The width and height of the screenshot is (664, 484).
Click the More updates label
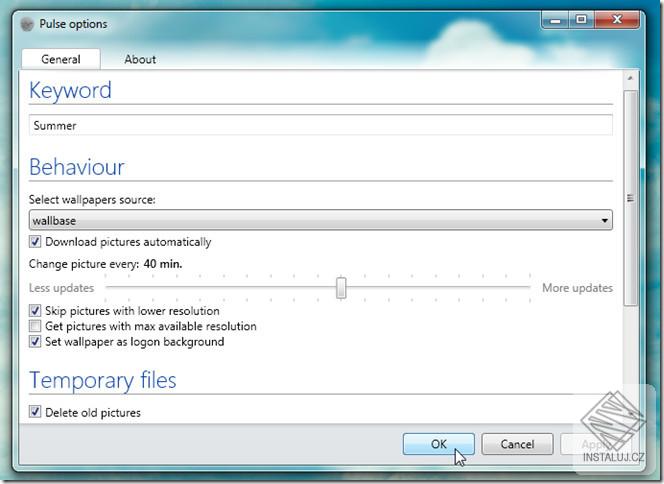(x=577, y=288)
